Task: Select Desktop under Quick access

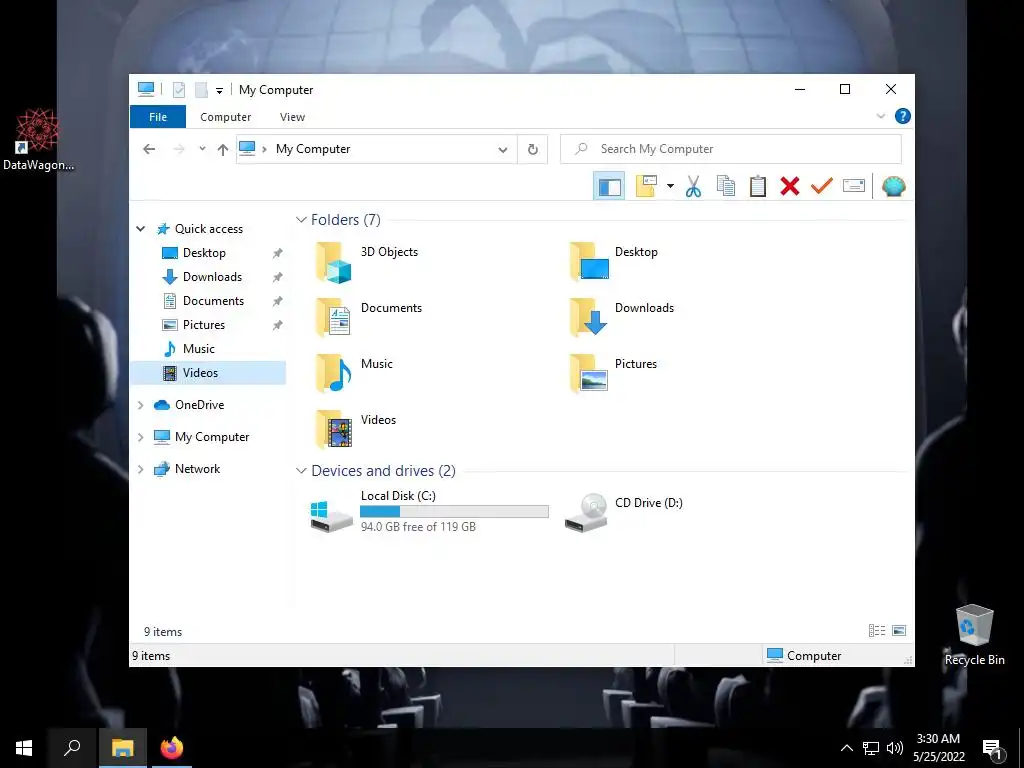Action: 204,253
